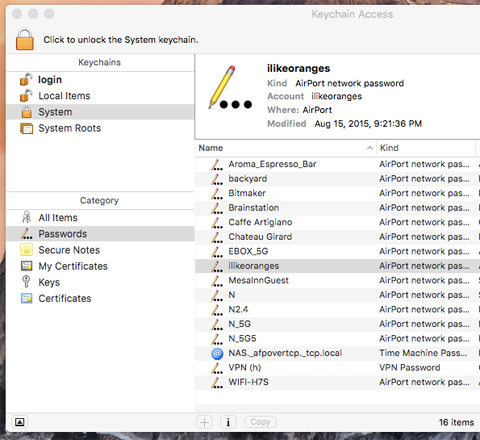Image resolution: width=480 pixels, height=440 pixels.
Task: Select the Chateau Girard password entry
Action: pyautogui.click(x=337, y=237)
